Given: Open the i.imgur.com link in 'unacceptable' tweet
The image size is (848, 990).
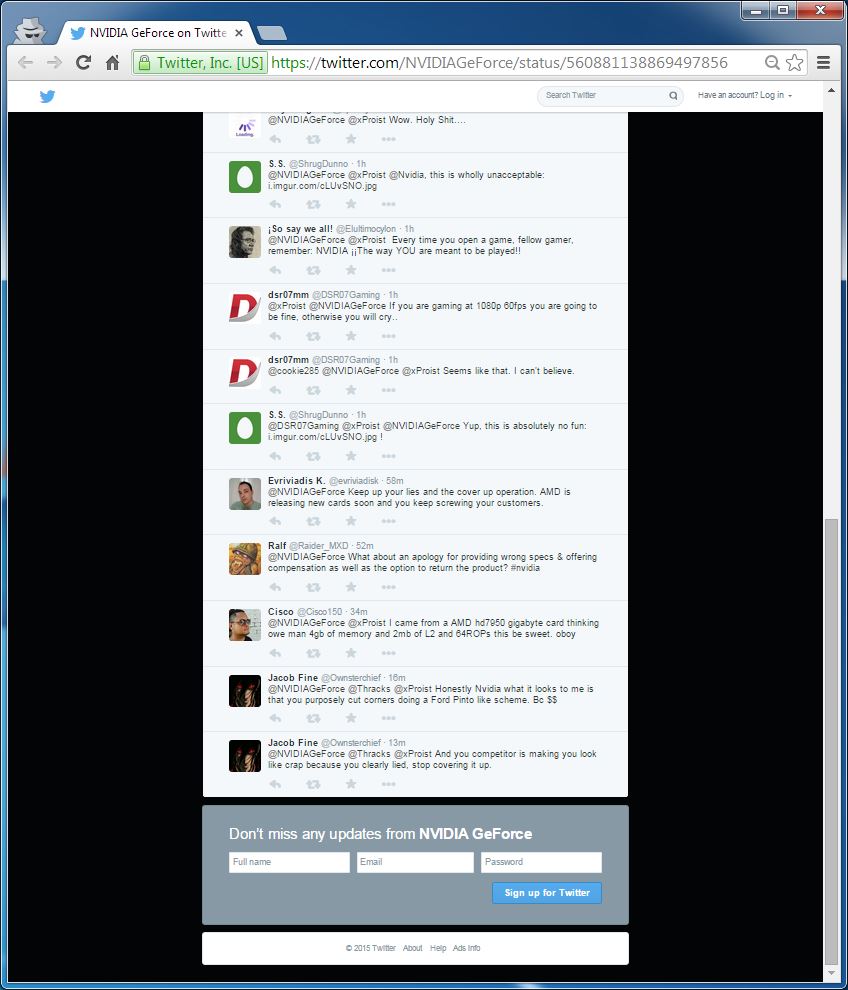Looking at the screenshot, I should (x=322, y=186).
